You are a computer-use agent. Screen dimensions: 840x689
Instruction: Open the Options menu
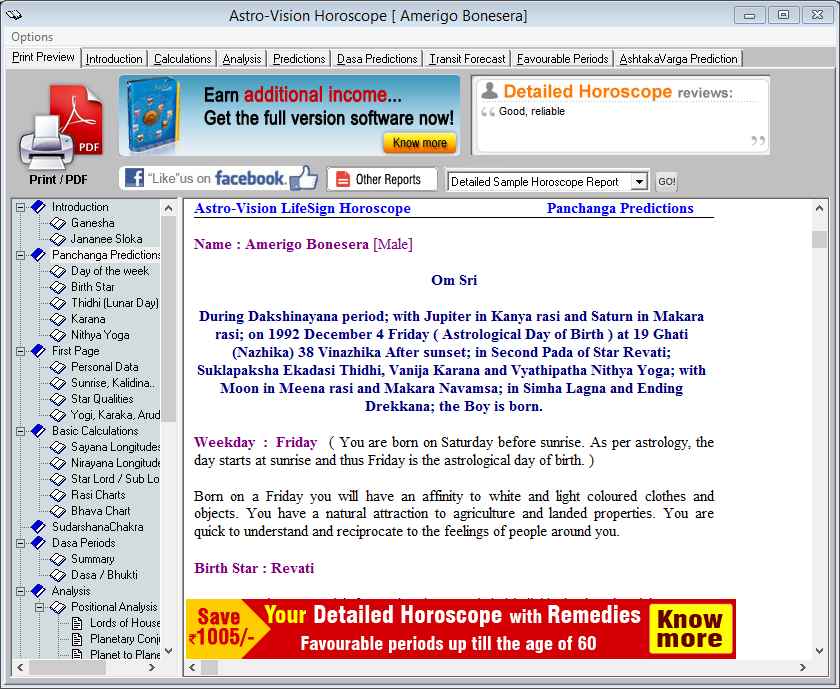point(32,37)
